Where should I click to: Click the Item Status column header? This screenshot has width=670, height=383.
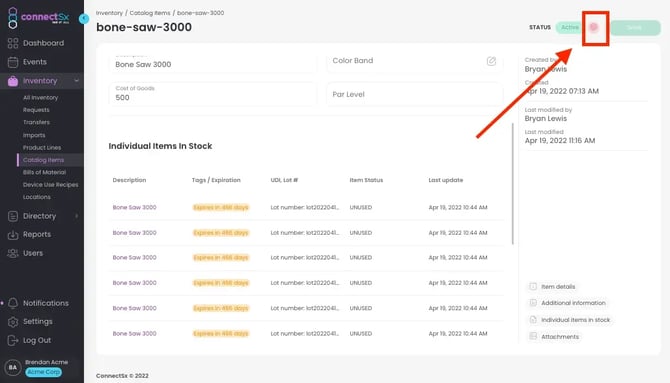pos(366,180)
